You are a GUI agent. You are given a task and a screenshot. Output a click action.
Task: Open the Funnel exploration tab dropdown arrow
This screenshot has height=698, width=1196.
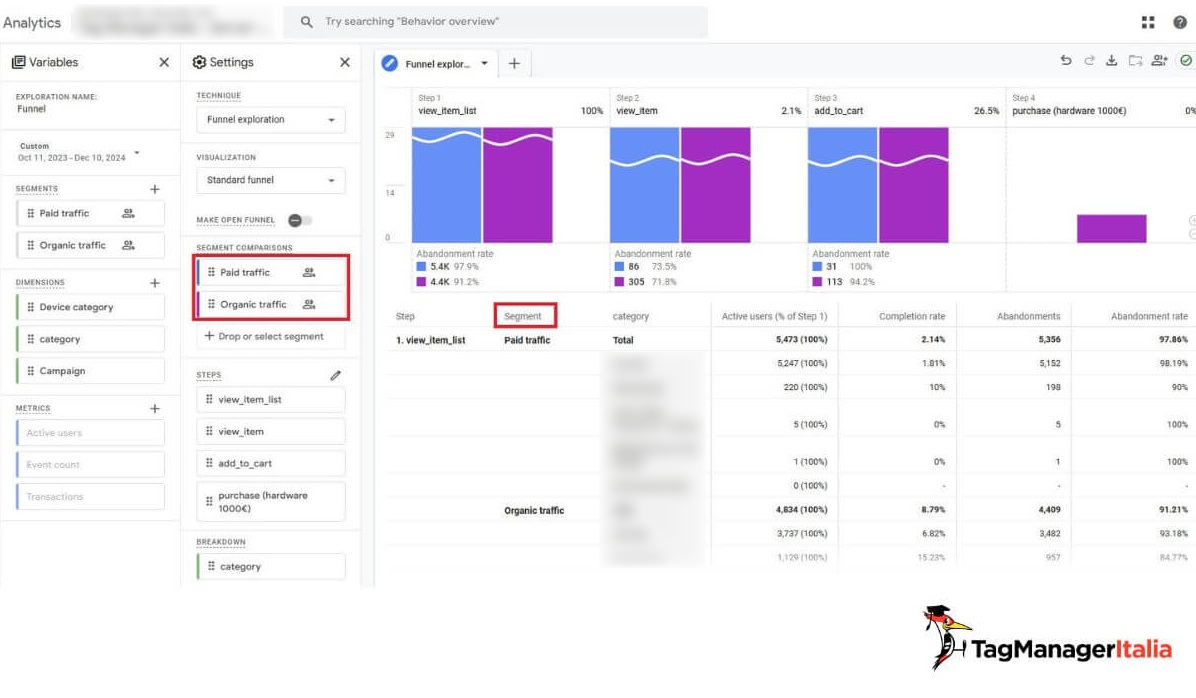pyautogui.click(x=484, y=63)
